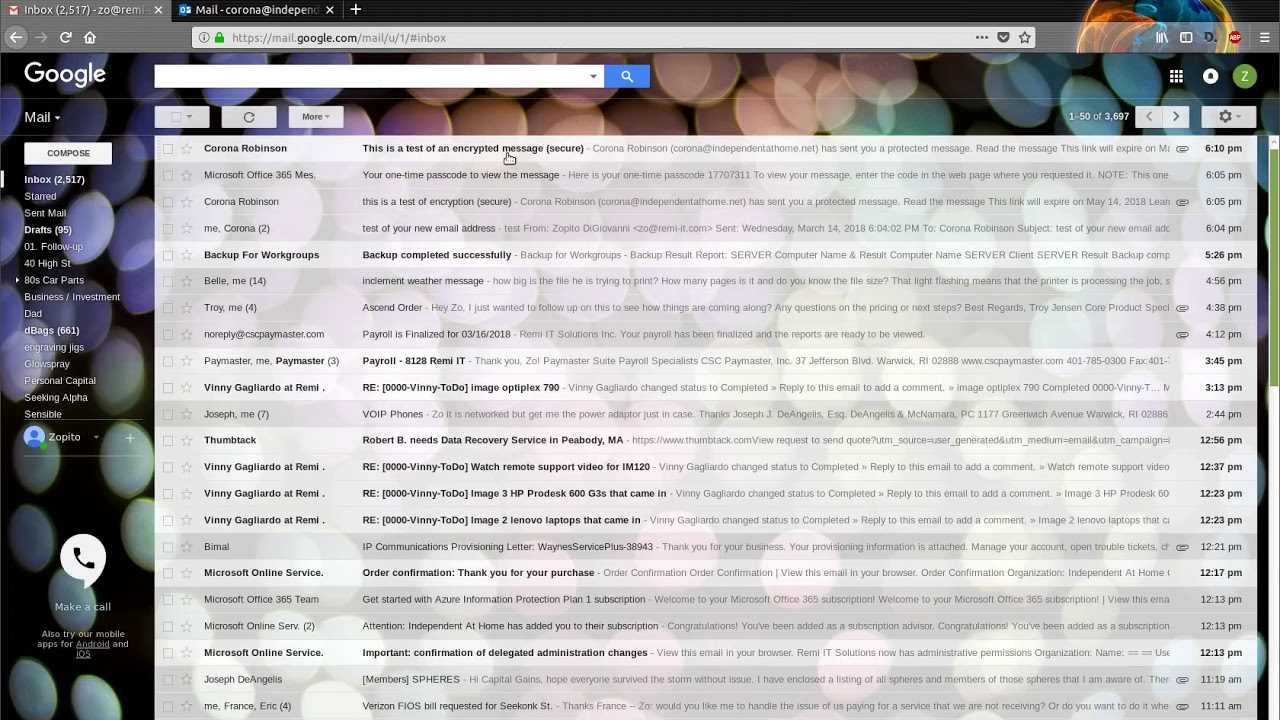The image size is (1280, 720).
Task: Select checkbox for Joseph DeAngelis SPHERES email
Action: [x=168, y=679]
